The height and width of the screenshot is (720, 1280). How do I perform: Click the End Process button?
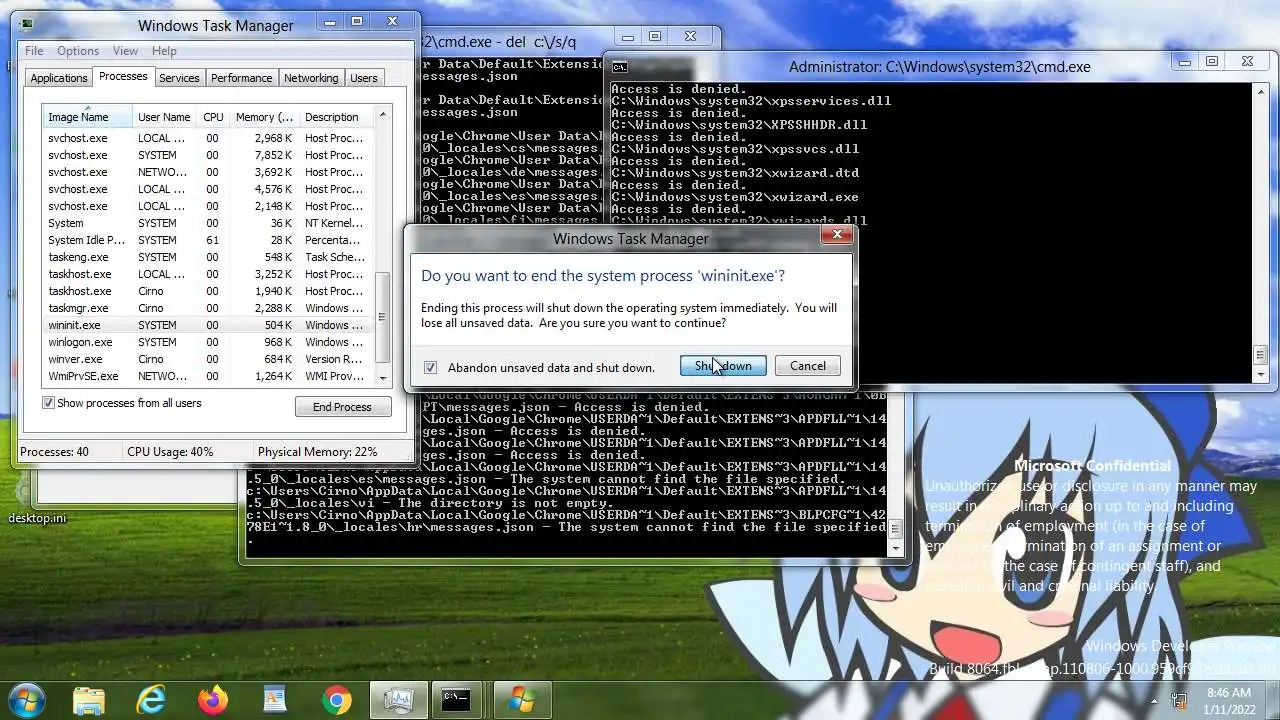point(342,407)
